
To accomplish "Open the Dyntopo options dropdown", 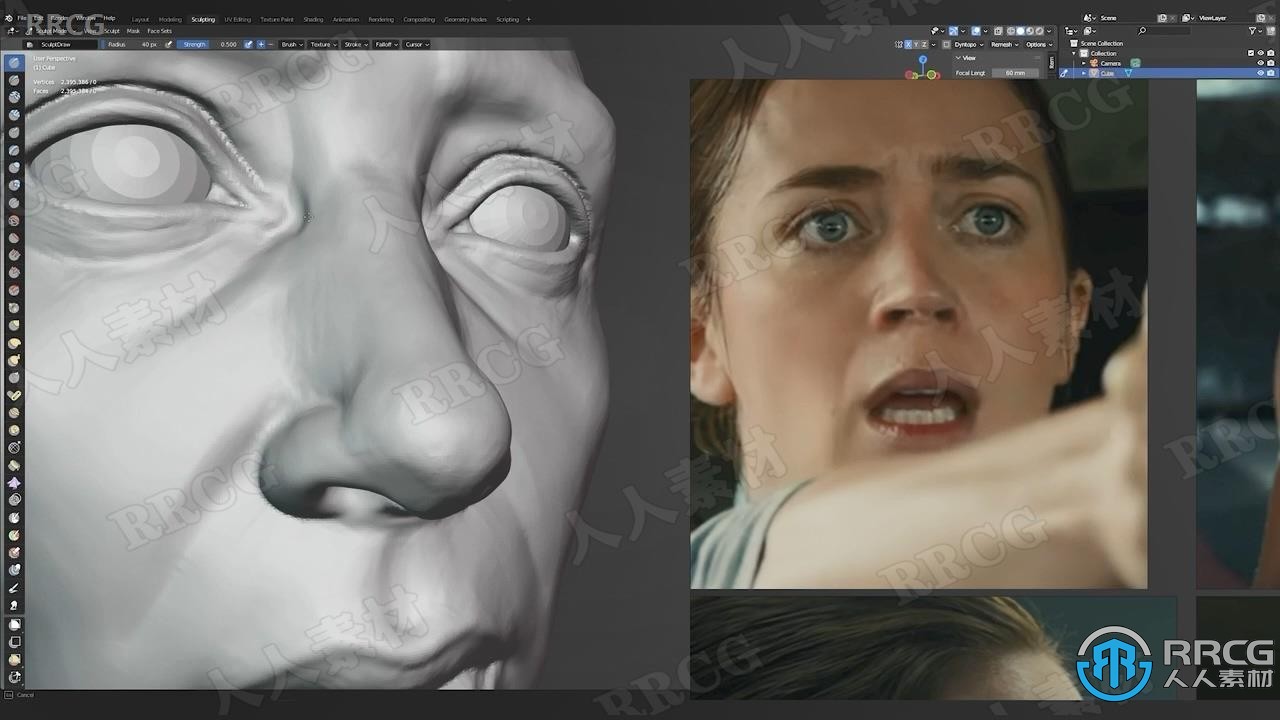I will click(969, 45).
